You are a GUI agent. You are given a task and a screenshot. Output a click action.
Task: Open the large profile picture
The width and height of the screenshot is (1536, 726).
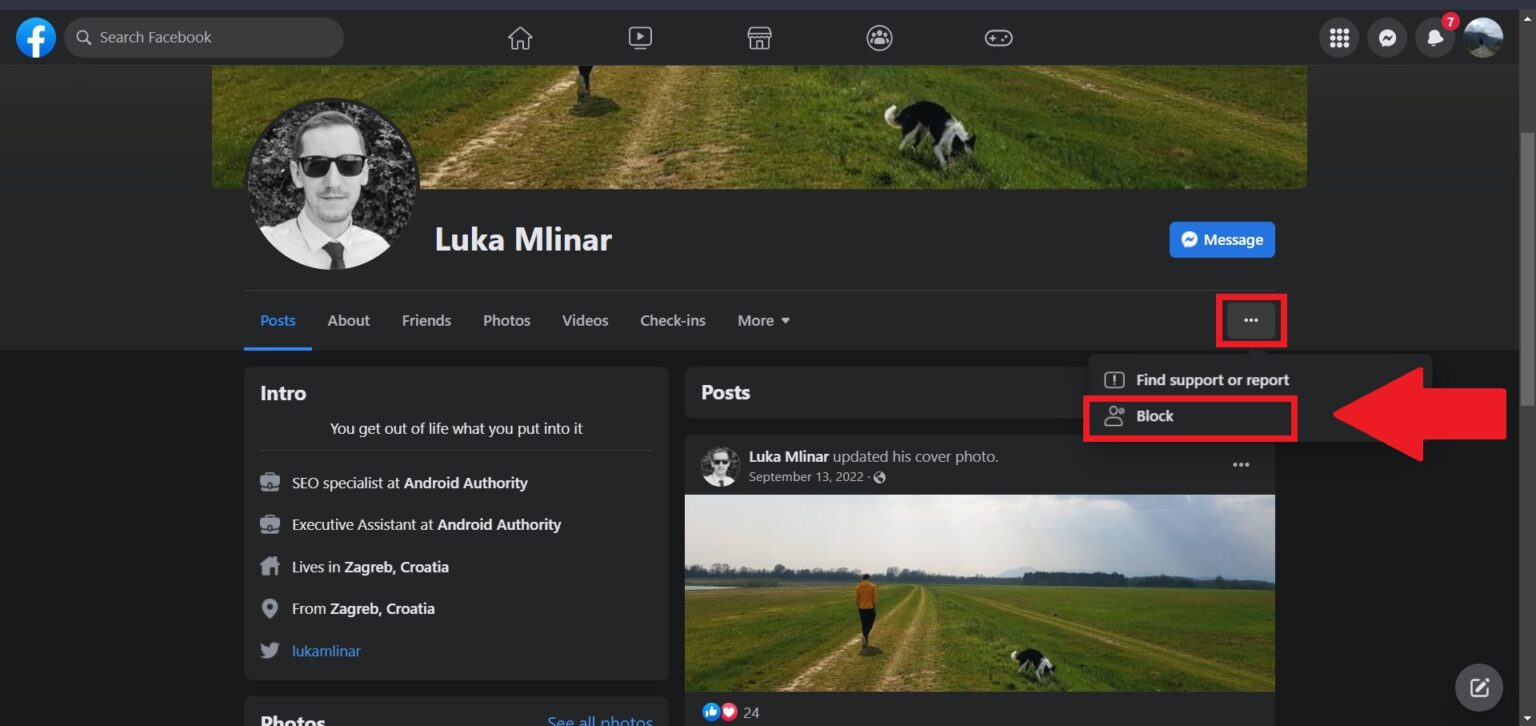[333, 184]
